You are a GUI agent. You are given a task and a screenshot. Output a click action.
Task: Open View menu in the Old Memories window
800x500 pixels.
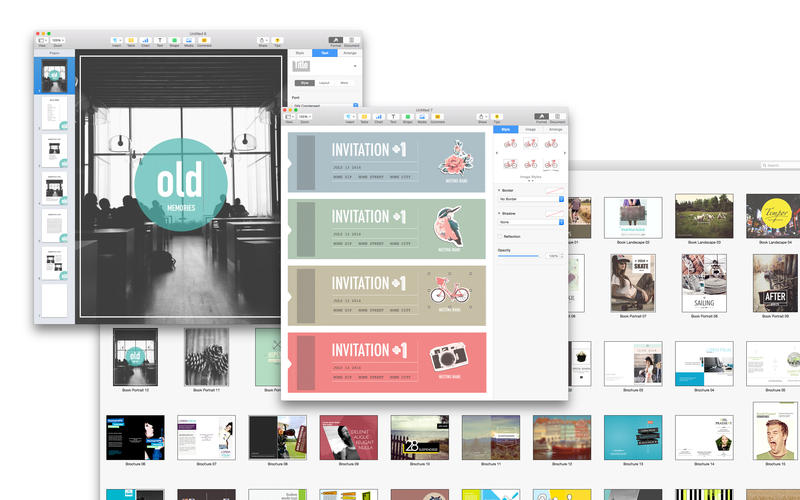click(x=42, y=40)
